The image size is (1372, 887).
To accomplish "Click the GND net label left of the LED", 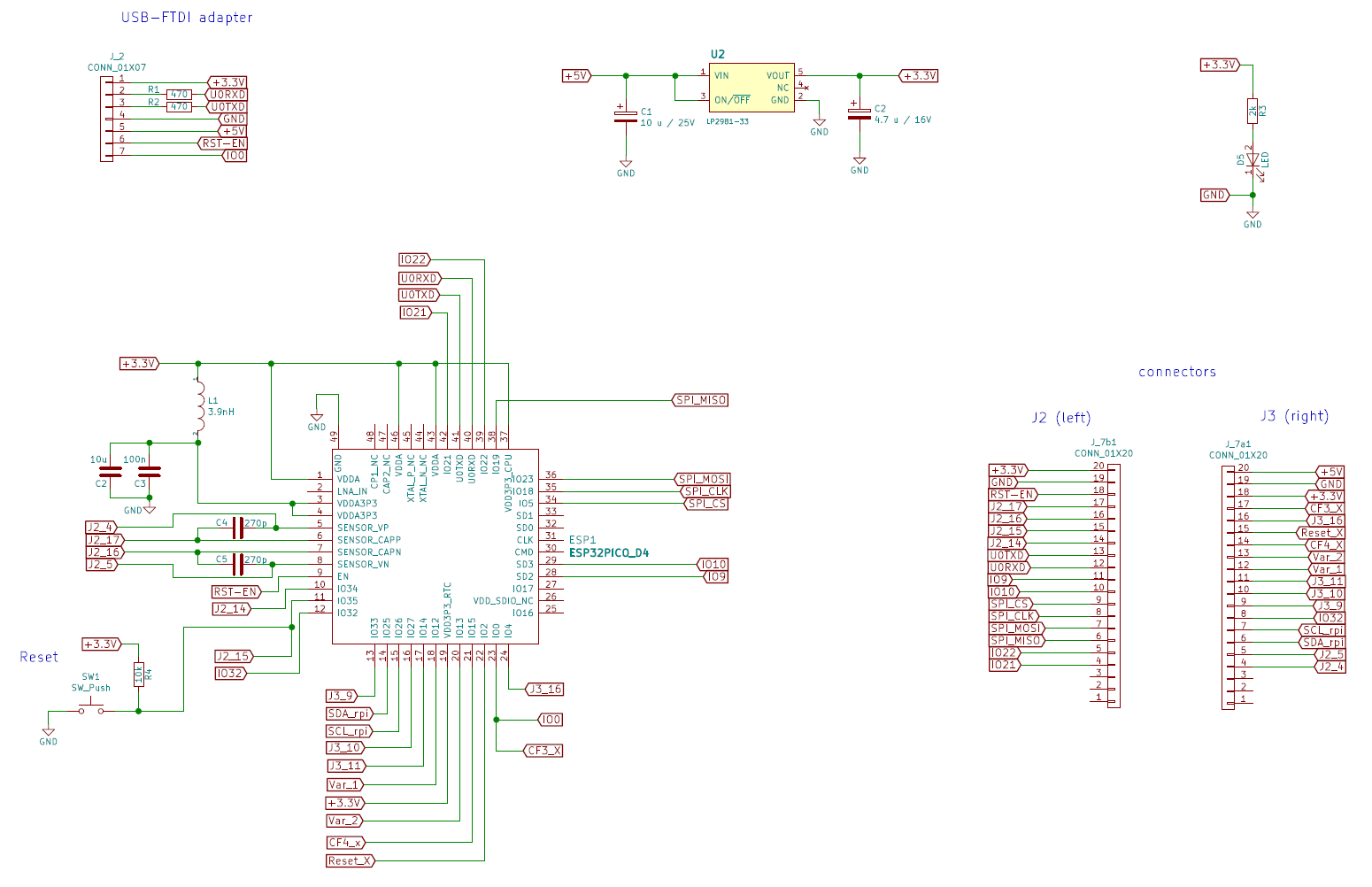I will [1215, 195].
